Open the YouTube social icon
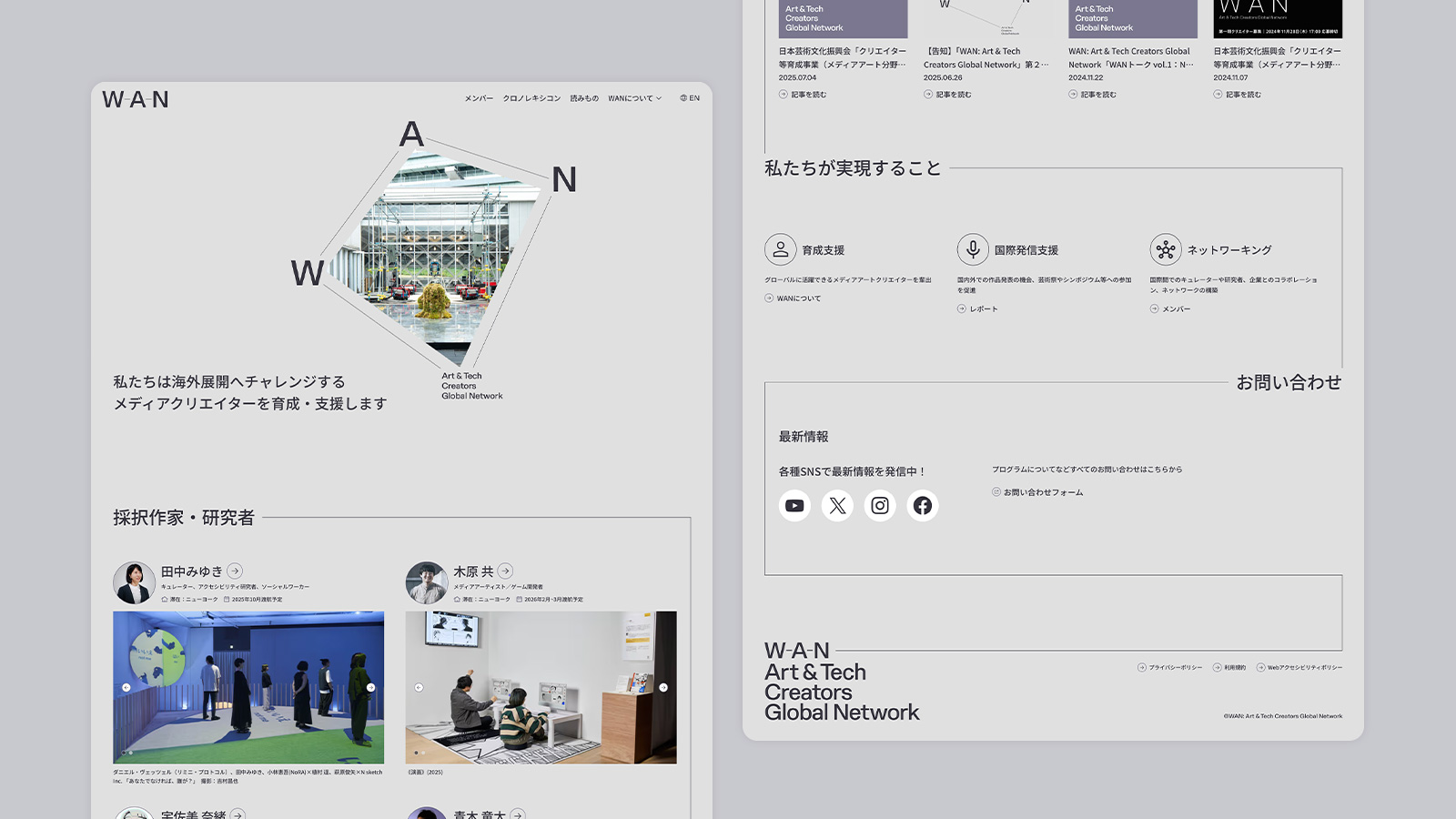The image size is (1456, 819). [794, 506]
